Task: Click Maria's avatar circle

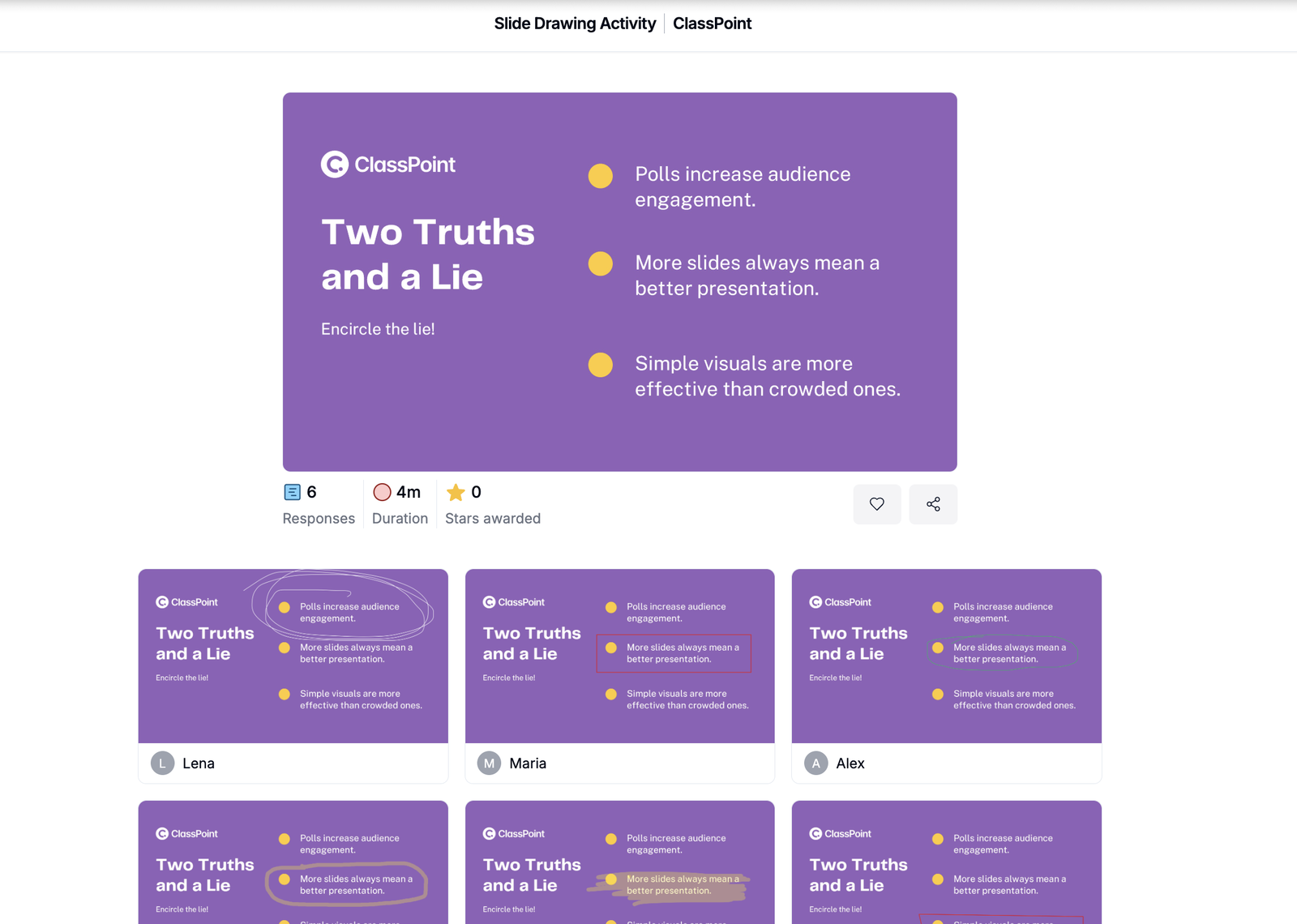Action: 489,764
